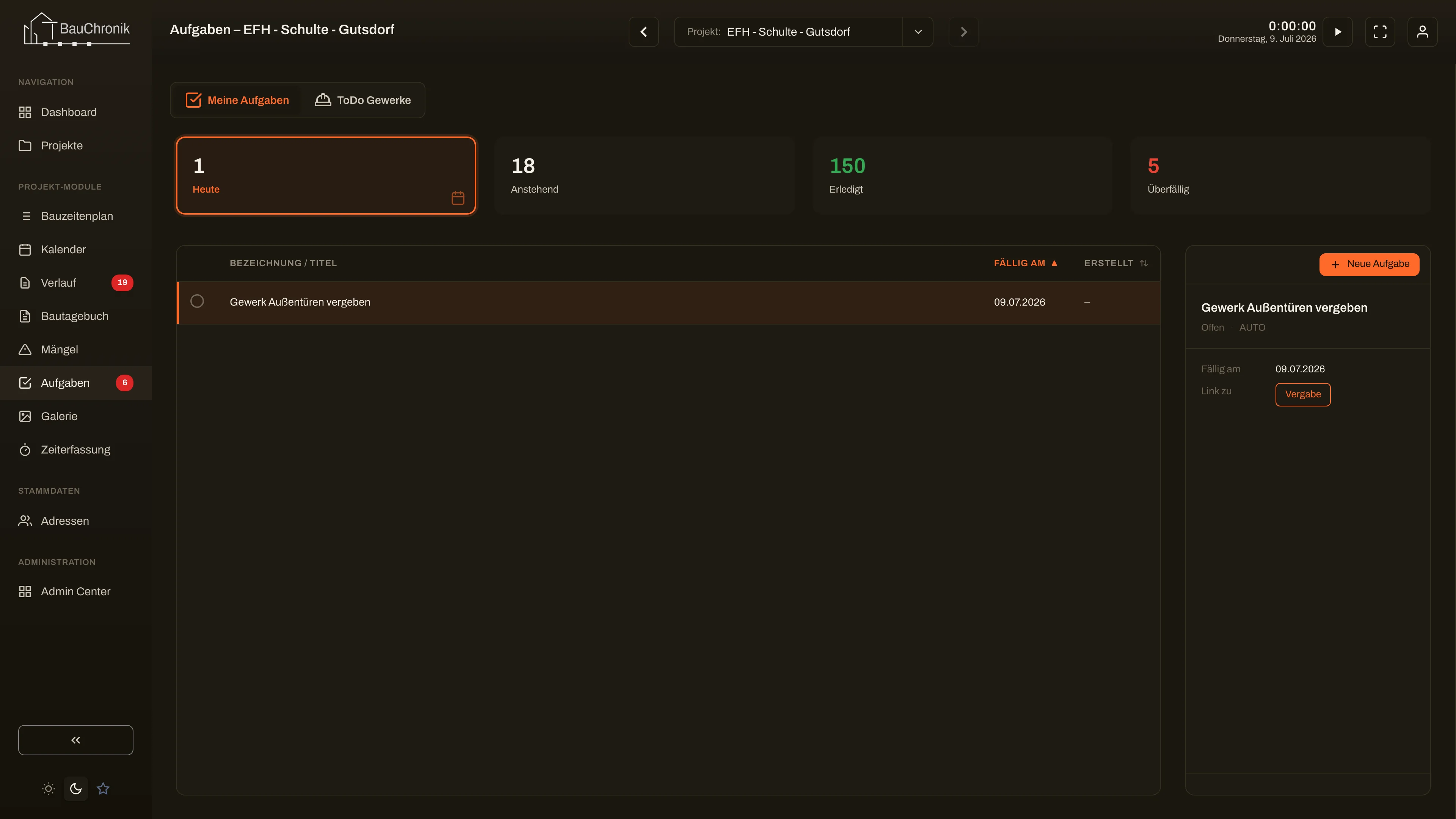Open the Galerie module
The image size is (1456, 819).
click(x=76, y=416)
